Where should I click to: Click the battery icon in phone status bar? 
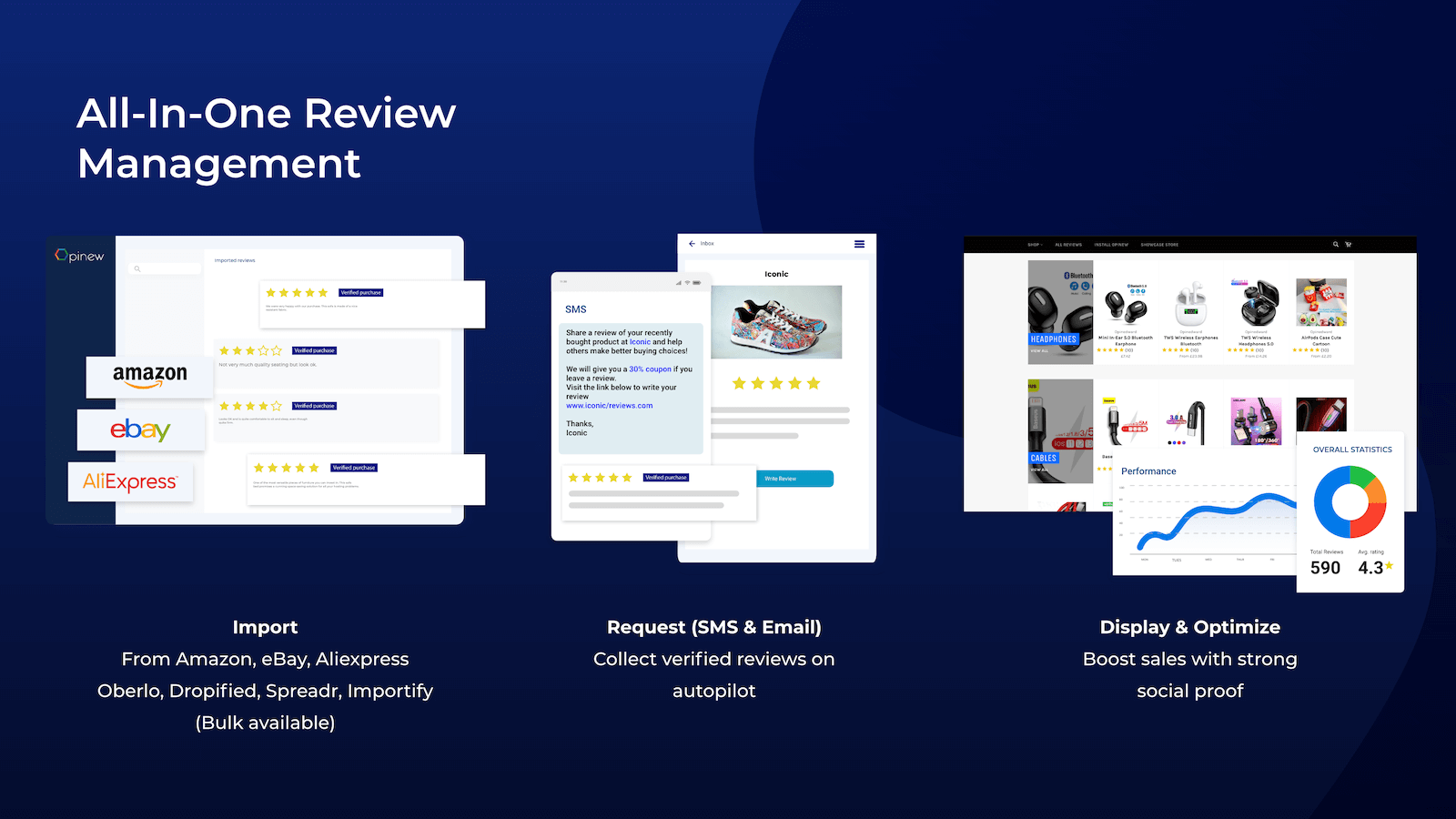click(697, 282)
